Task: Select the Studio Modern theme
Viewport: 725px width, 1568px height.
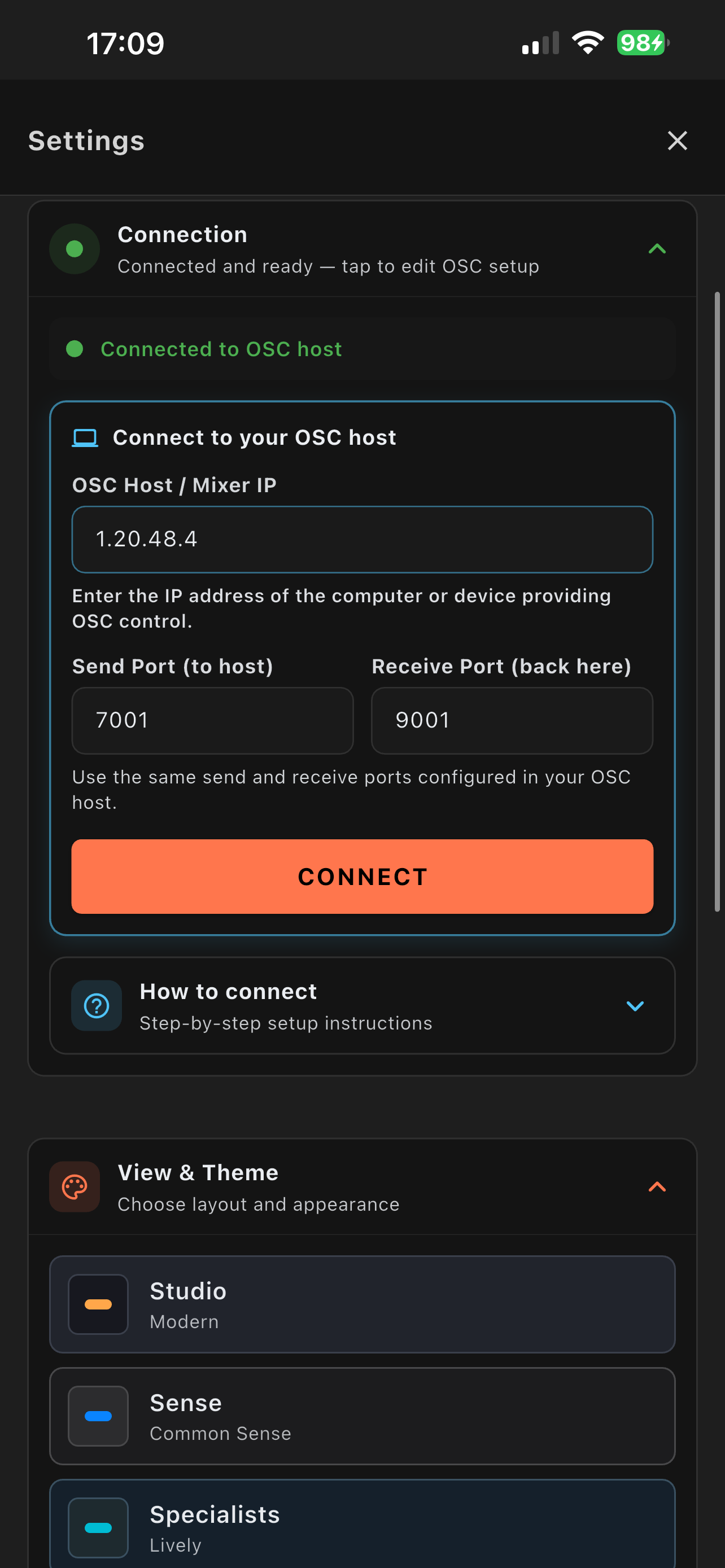Action: pos(362,1304)
